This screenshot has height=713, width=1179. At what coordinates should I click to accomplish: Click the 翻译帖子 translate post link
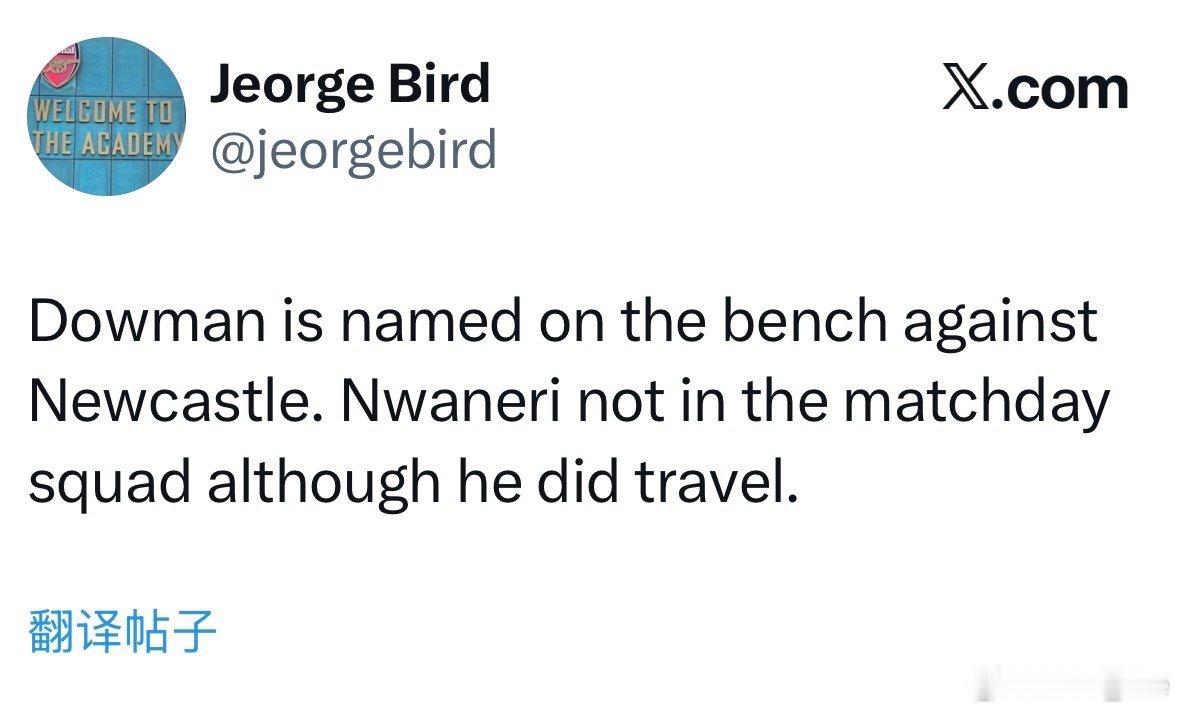123,630
